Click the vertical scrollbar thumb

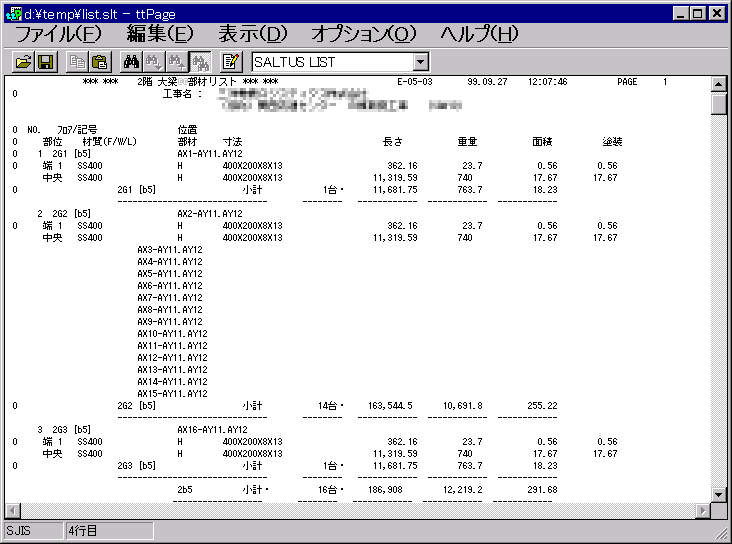[719, 104]
